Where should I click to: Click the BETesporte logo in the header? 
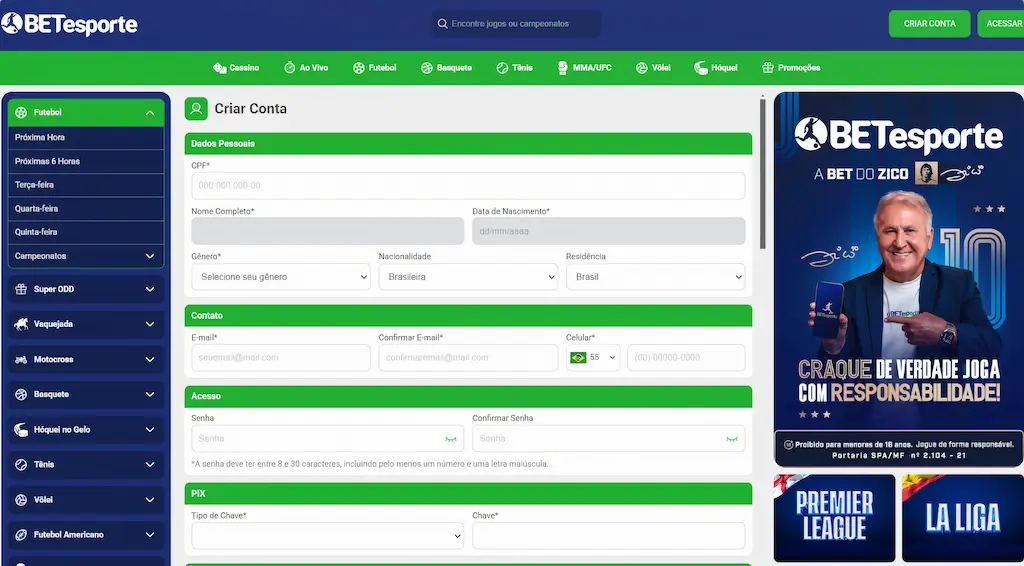click(x=69, y=24)
